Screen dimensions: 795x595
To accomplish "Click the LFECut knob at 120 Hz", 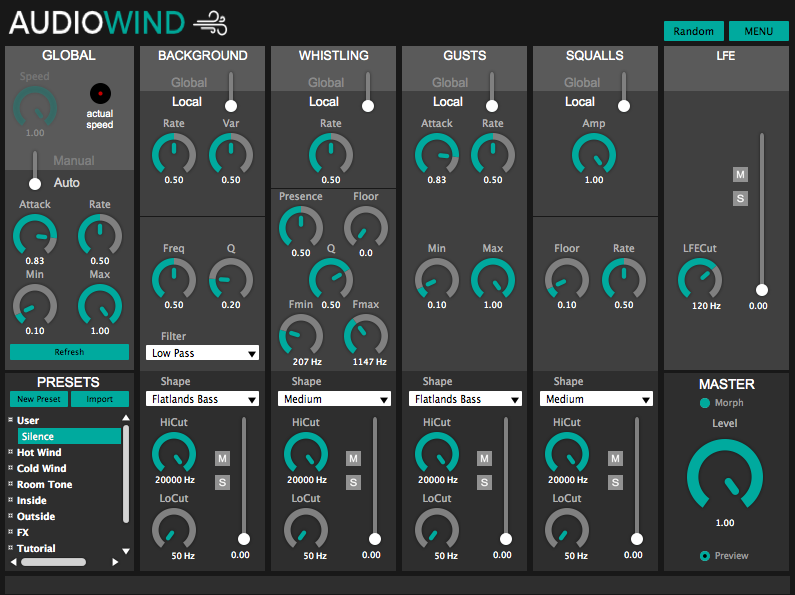I will point(700,280).
